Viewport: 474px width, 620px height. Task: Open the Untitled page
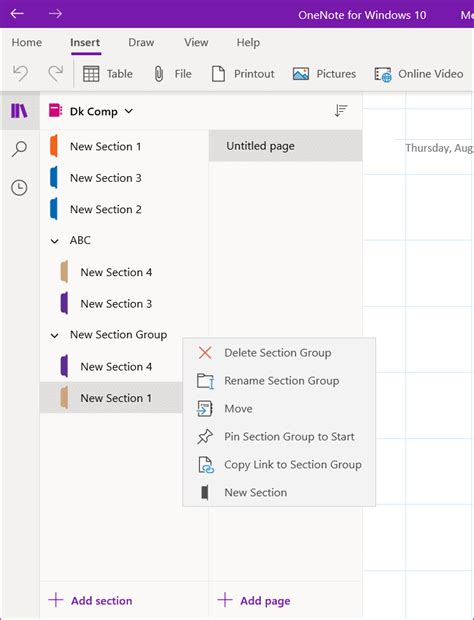(285, 146)
